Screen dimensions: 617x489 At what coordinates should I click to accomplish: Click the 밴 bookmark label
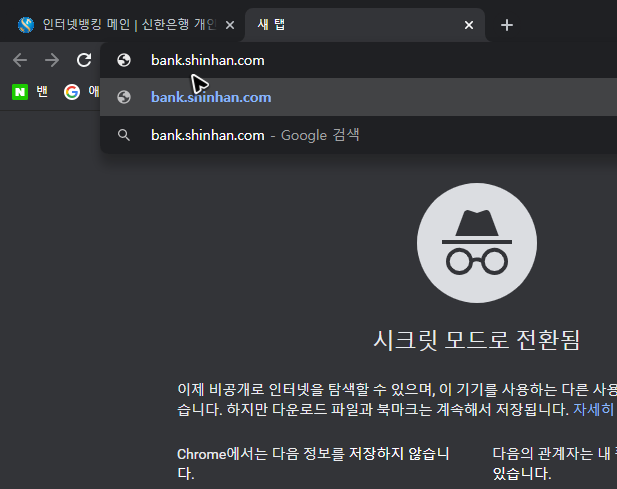[42, 92]
